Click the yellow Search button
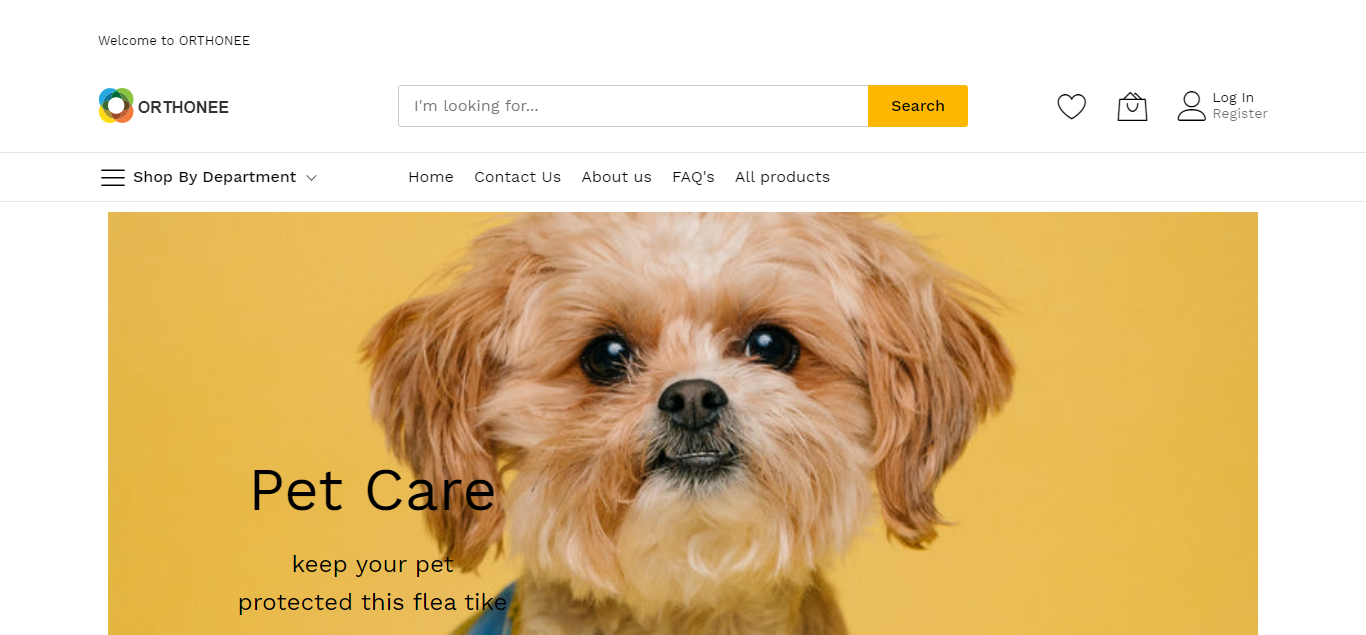The height and width of the screenshot is (635, 1366). [x=918, y=106]
